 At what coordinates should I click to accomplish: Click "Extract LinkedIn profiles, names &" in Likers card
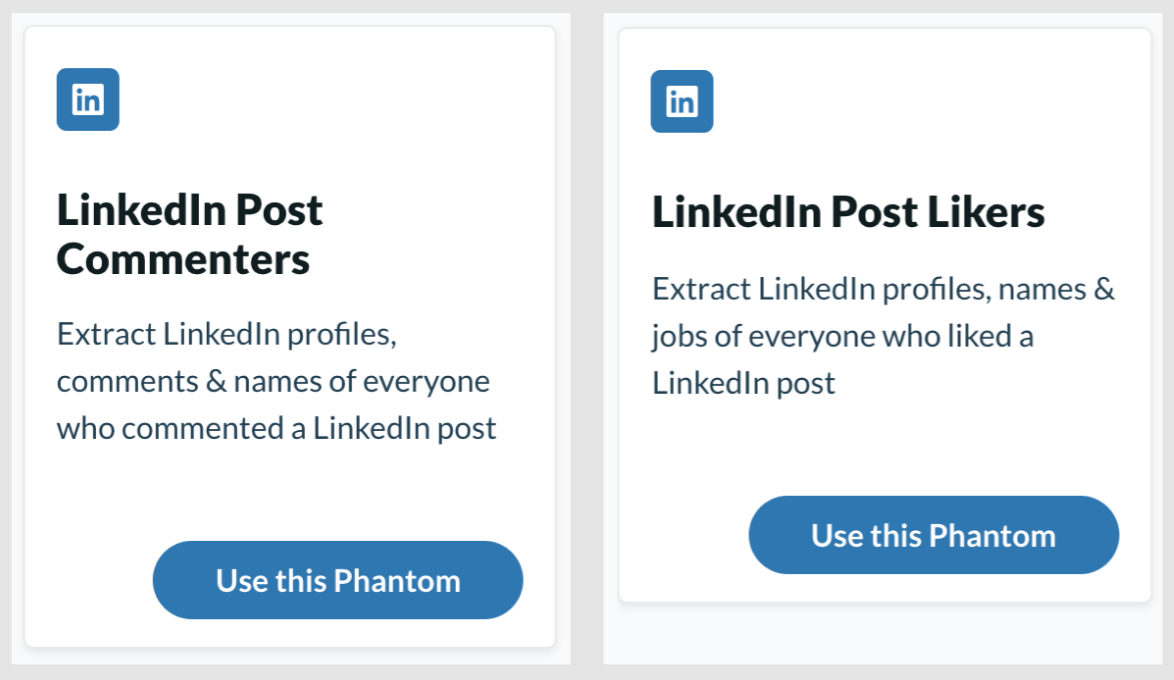click(883, 289)
